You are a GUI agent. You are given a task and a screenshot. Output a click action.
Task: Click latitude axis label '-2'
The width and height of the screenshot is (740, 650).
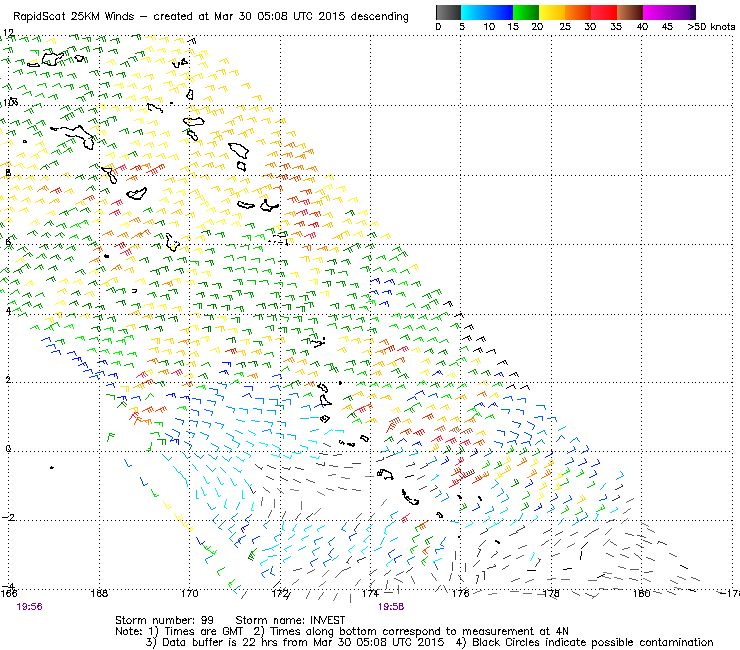(8, 517)
